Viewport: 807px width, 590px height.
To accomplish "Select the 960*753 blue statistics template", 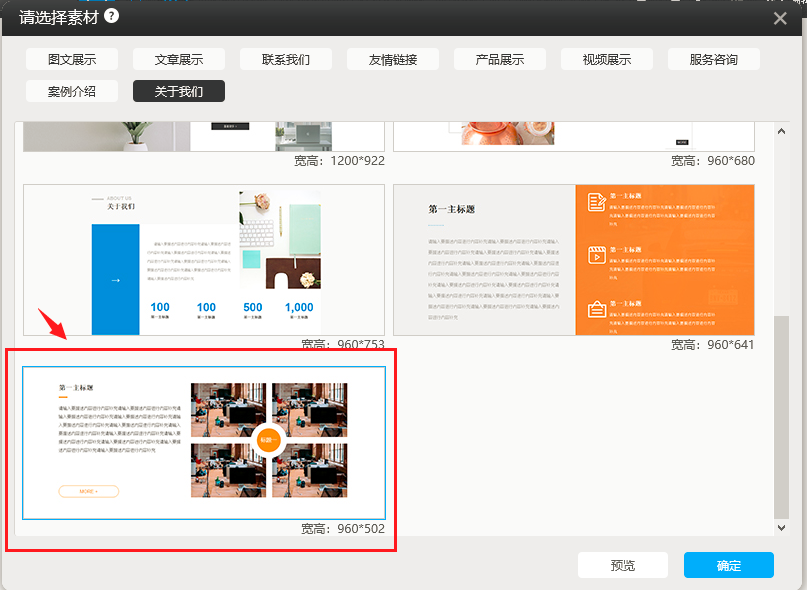I will click(x=204, y=260).
